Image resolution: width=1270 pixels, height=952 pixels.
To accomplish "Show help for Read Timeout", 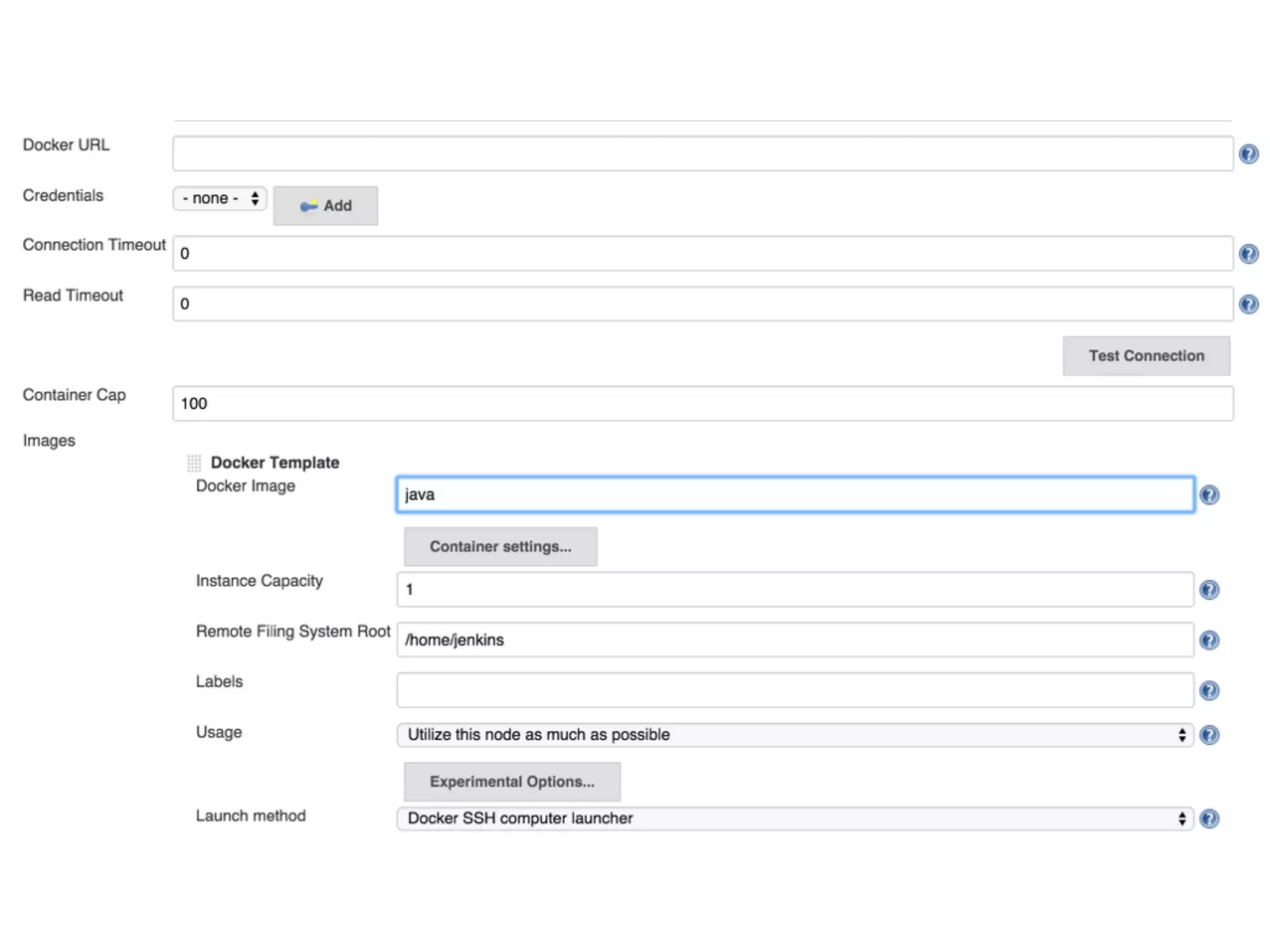I will [x=1248, y=304].
